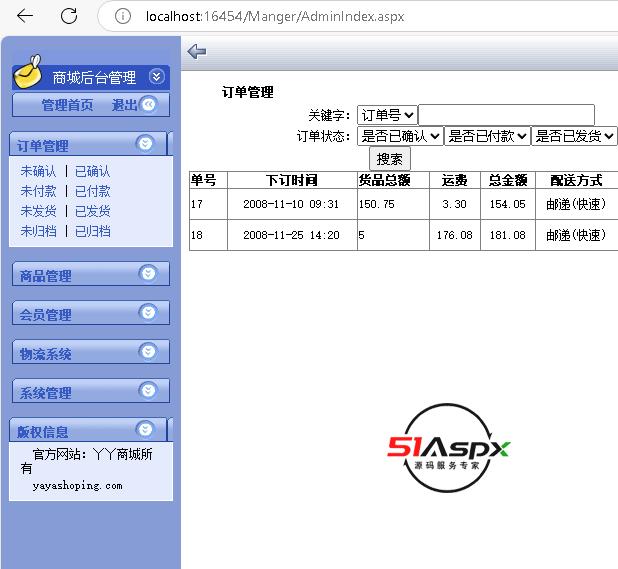The height and width of the screenshot is (569, 618).
Task: Show 已发货 orders
Action: click(x=93, y=211)
